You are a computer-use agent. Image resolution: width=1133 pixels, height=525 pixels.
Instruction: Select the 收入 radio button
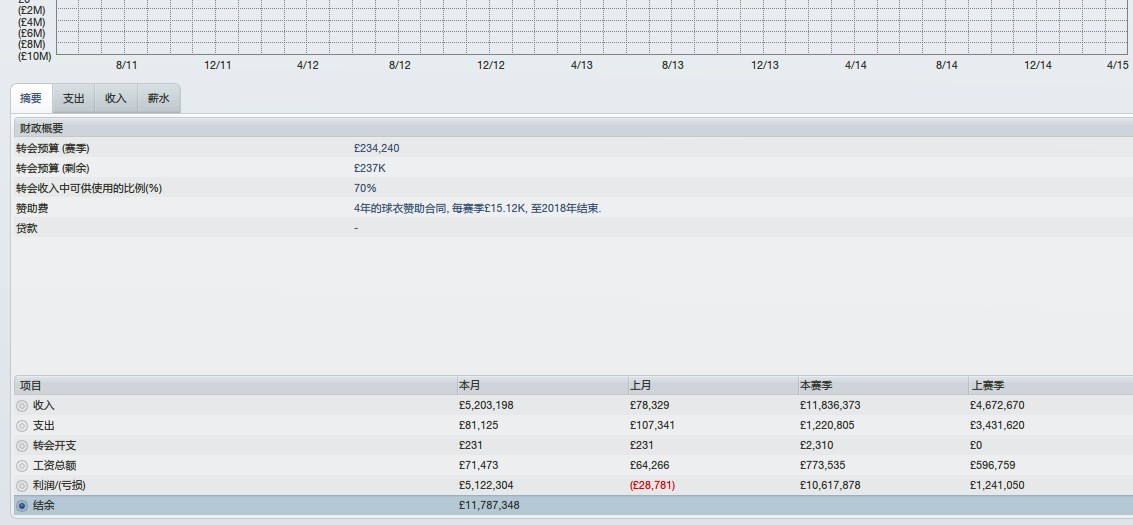click(22, 406)
